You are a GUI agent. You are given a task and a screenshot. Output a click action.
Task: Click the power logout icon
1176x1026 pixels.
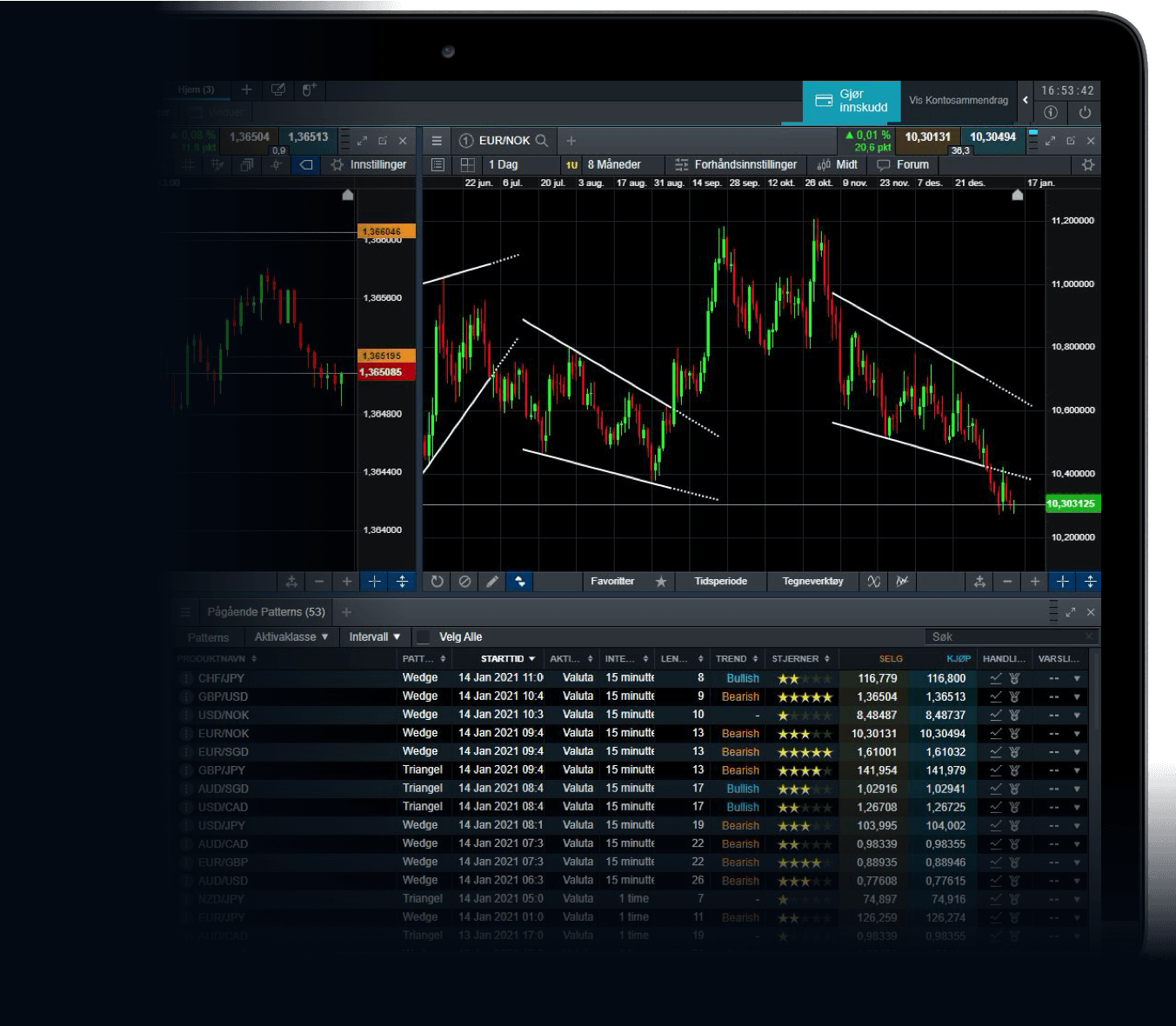coord(1085,112)
